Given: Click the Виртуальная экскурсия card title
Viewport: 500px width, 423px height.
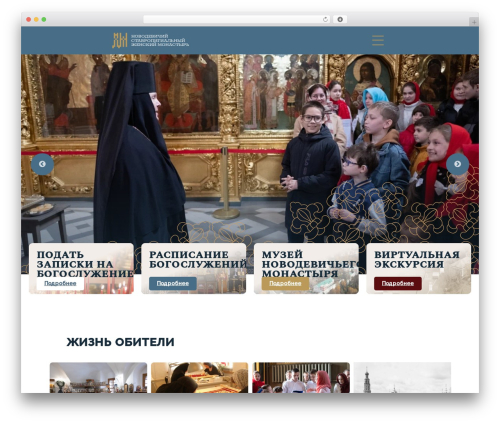Looking at the screenshot, I should coord(417,259).
